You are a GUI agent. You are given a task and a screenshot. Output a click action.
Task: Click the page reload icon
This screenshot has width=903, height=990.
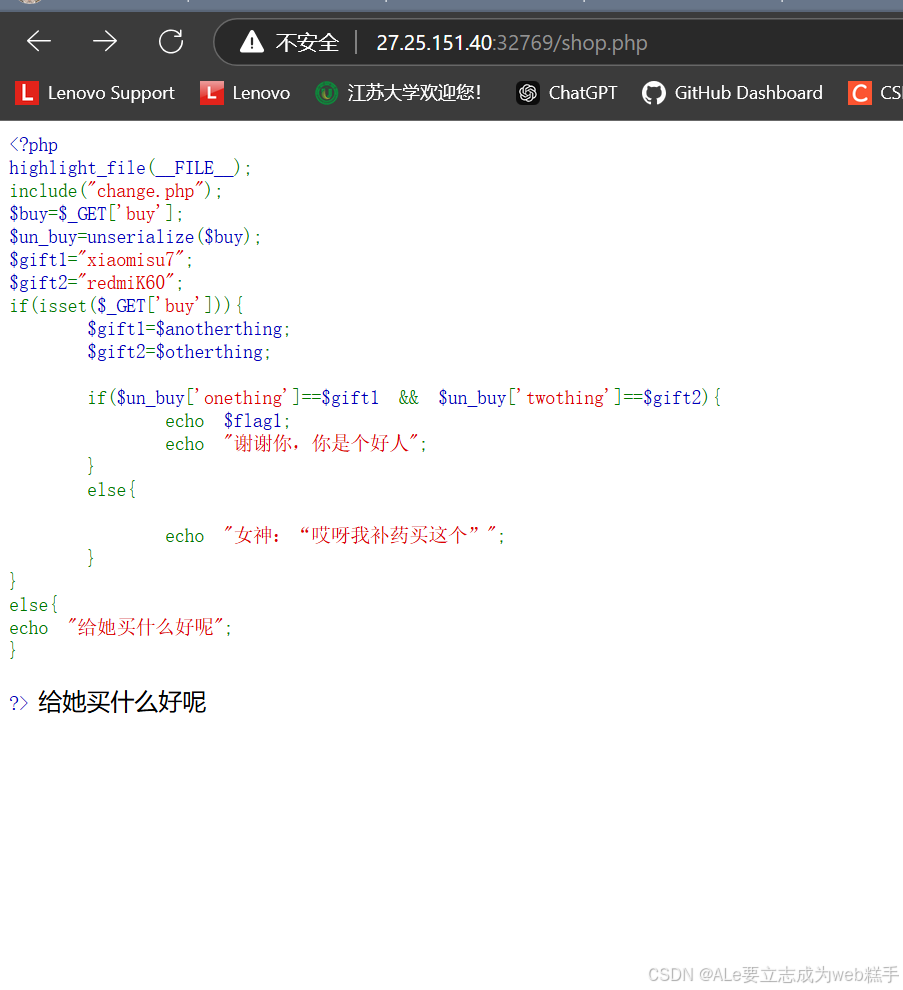pos(170,42)
